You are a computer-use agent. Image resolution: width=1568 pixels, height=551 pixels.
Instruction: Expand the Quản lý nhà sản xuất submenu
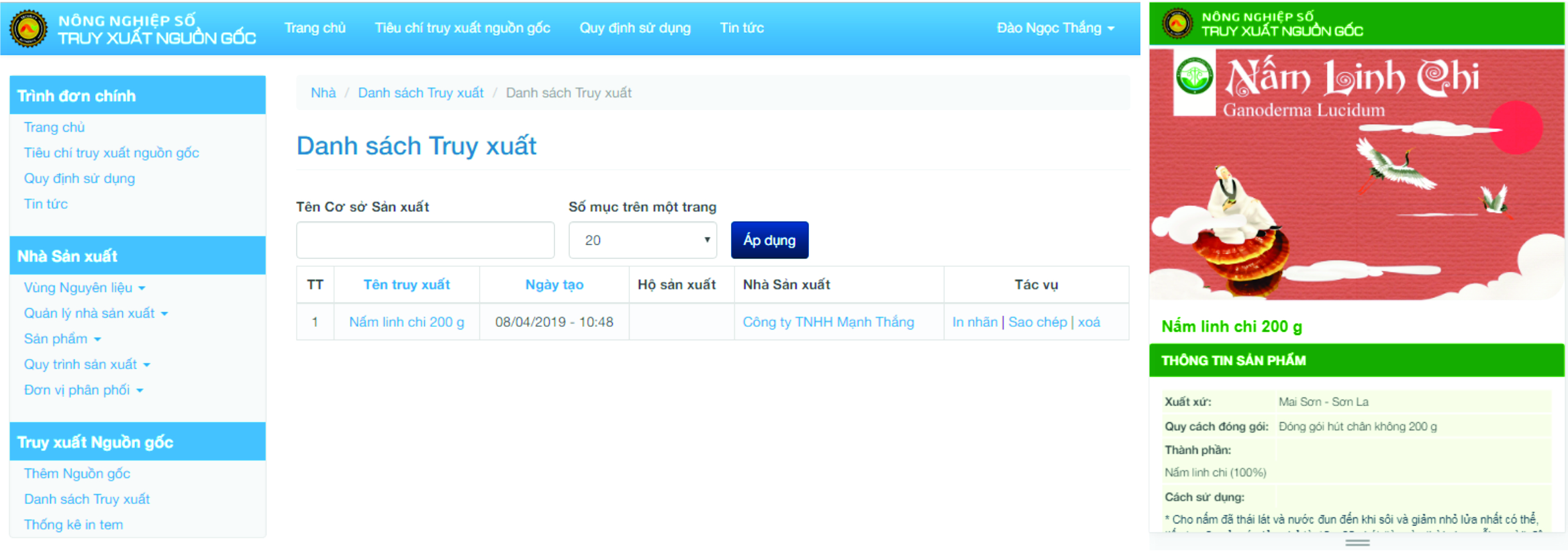pyautogui.click(x=96, y=313)
